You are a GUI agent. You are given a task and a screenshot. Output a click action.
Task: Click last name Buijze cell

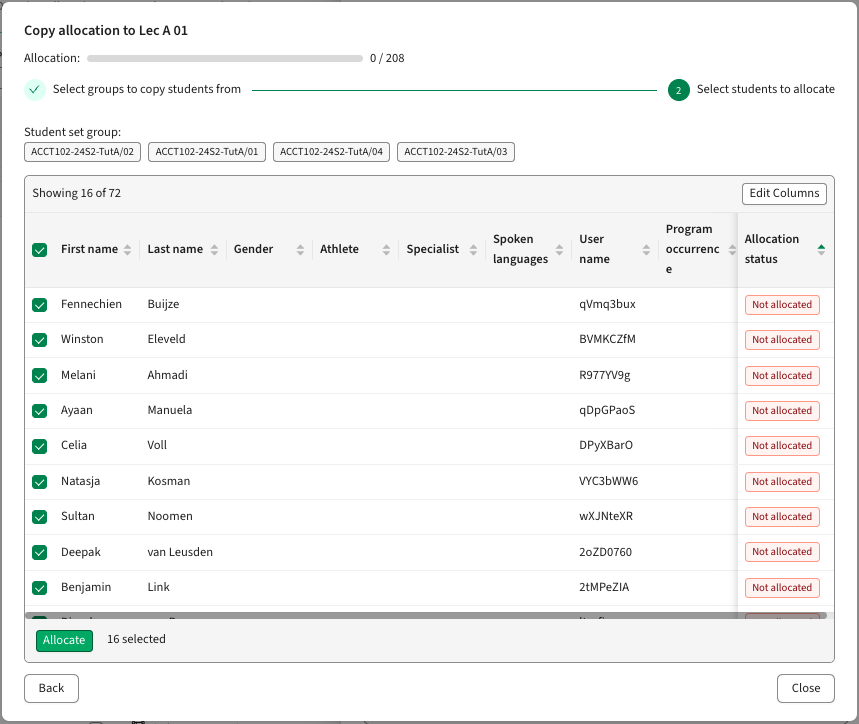tap(163, 304)
